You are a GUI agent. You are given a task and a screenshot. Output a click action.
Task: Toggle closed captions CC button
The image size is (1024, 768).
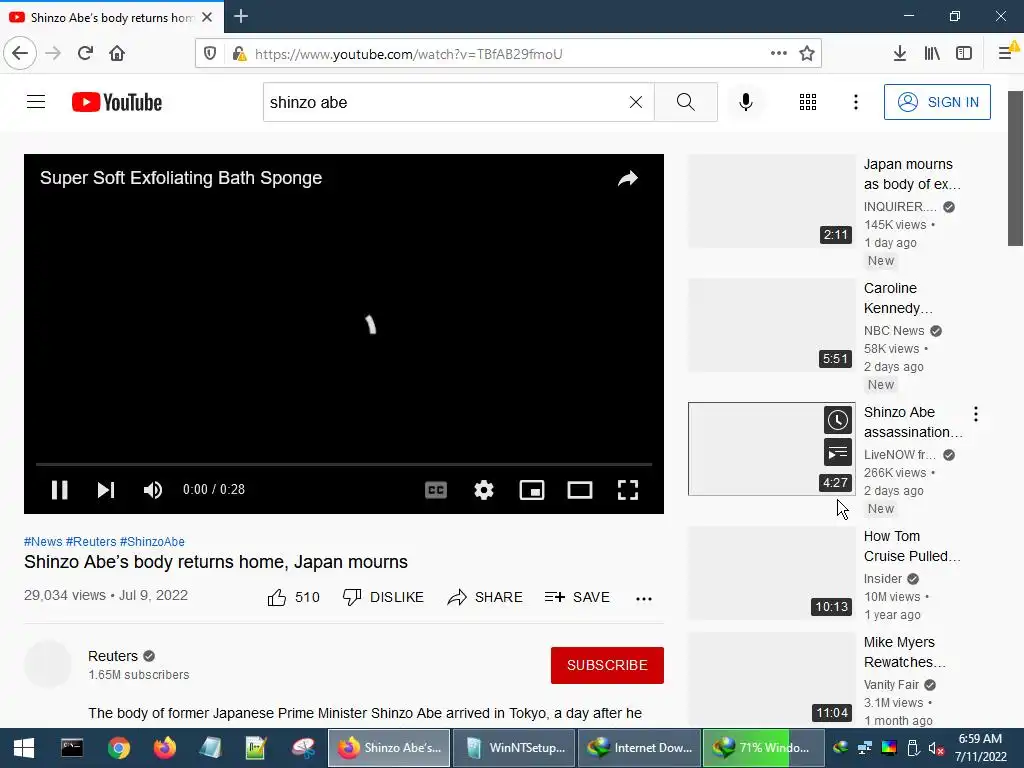click(x=436, y=490)
